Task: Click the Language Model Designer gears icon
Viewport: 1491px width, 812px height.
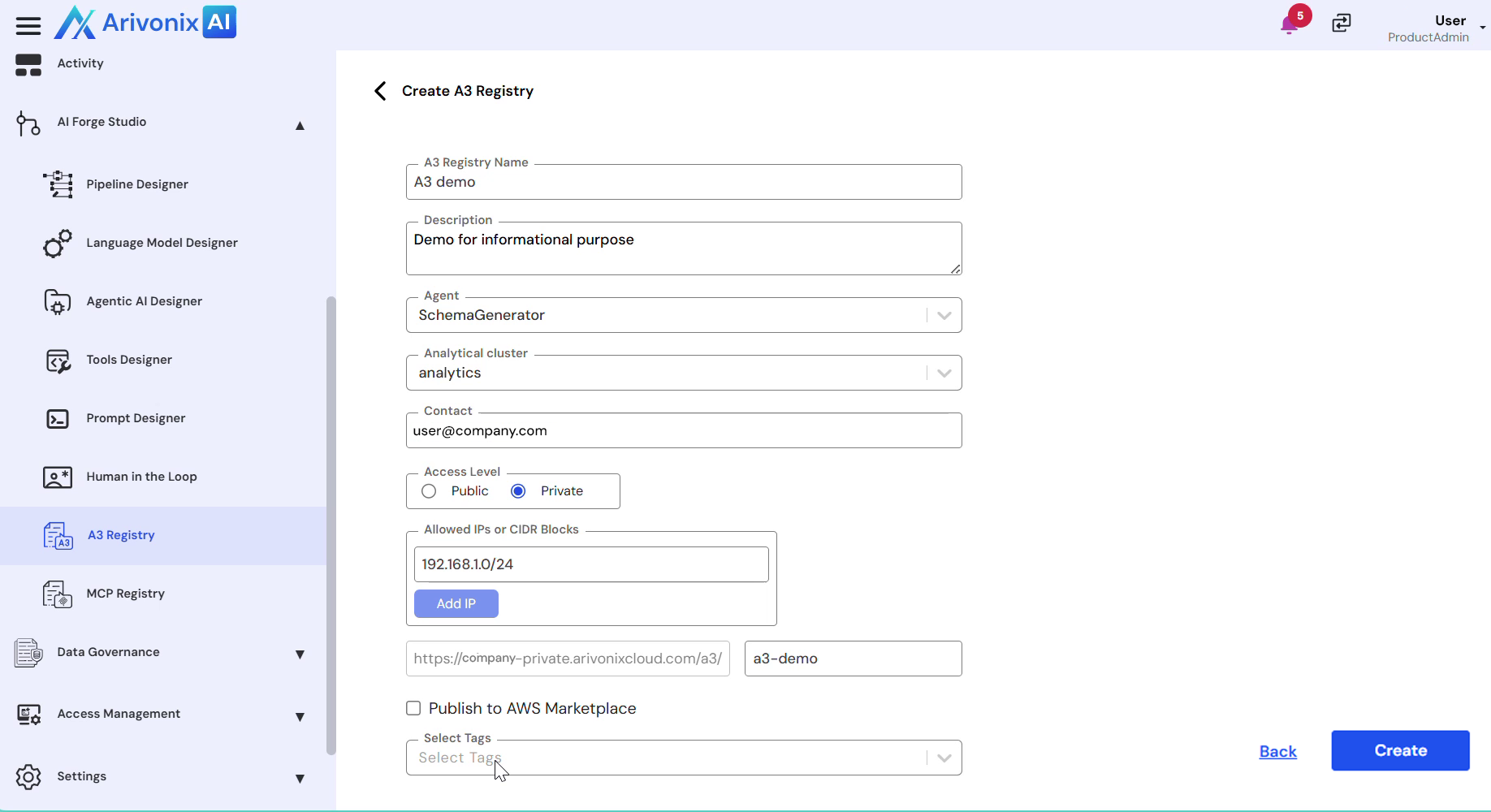Action: pos(58,243)
